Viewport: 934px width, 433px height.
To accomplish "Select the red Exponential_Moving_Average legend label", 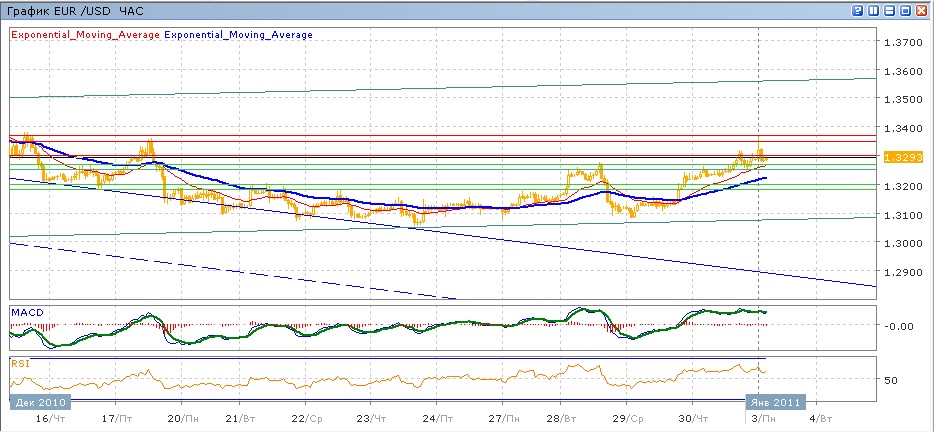I will (85, 34).
